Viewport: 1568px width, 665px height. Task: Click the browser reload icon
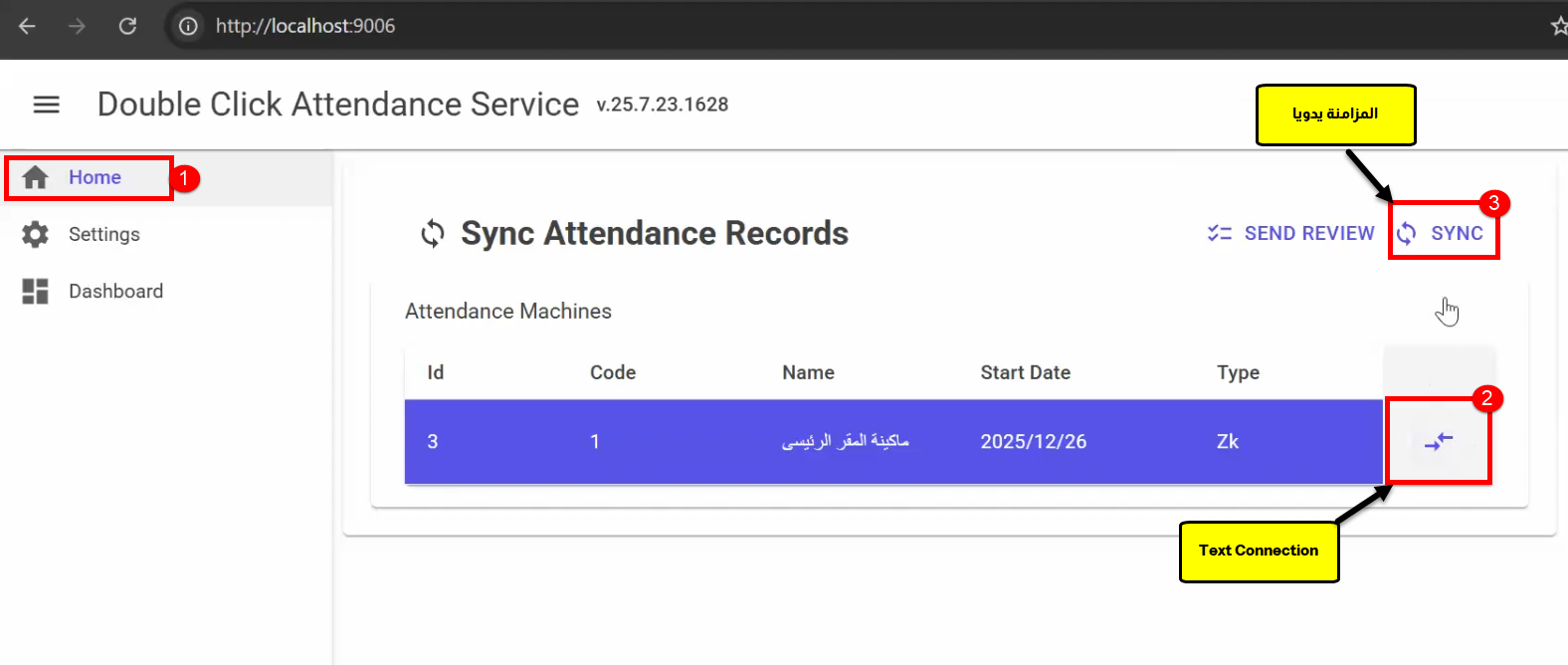click(127, 26)
